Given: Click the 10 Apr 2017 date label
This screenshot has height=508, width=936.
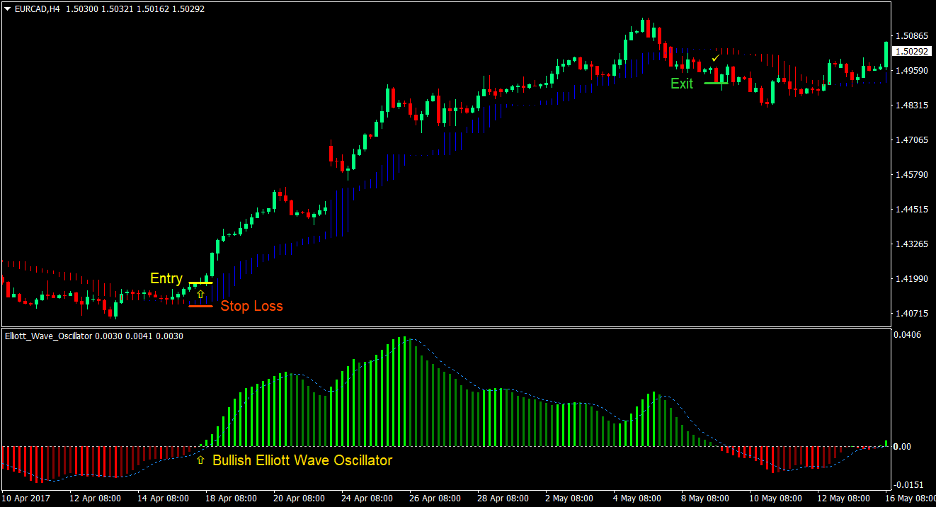Looking at the screenshot, I should point(26,498).
